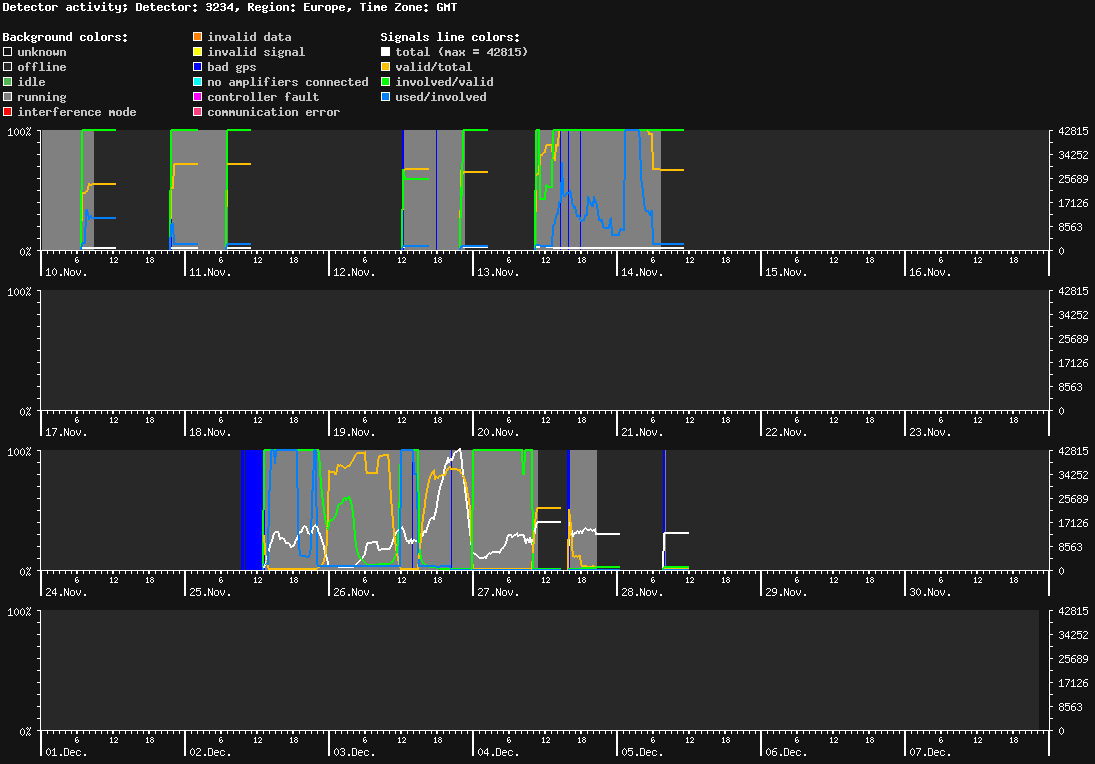Viewport: 1095px width, 764px height.
Task: Select the 'offline' legend color box
Action: point(6,66)
